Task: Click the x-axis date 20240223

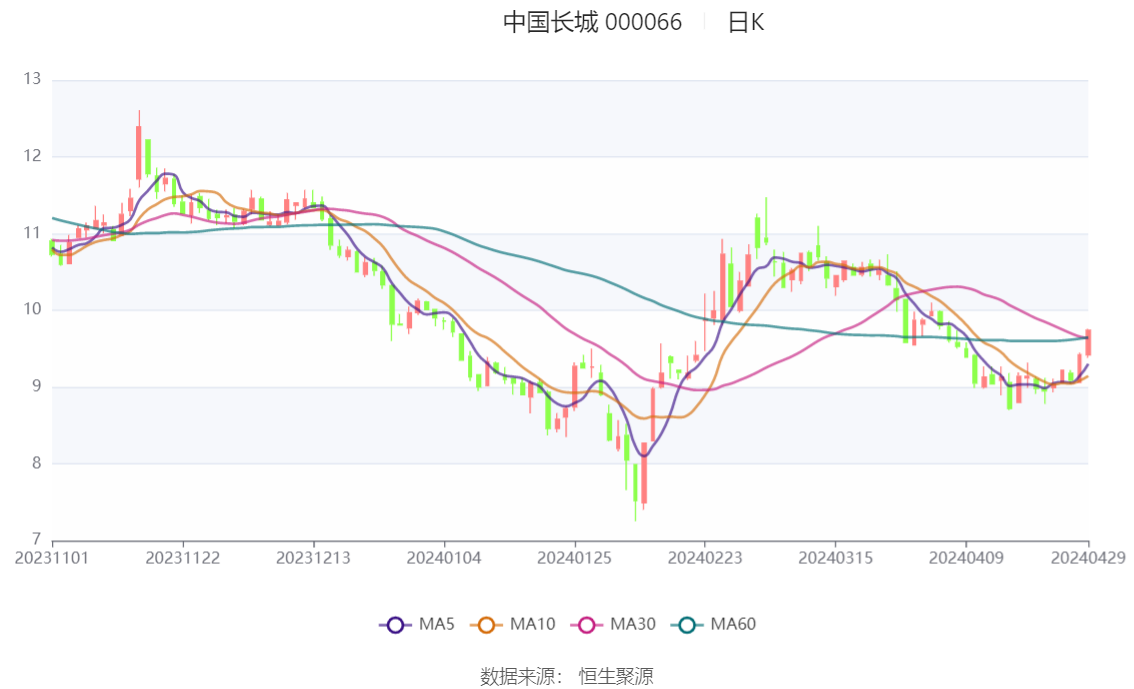Action: pyautogui.click(x=704, y=558)
